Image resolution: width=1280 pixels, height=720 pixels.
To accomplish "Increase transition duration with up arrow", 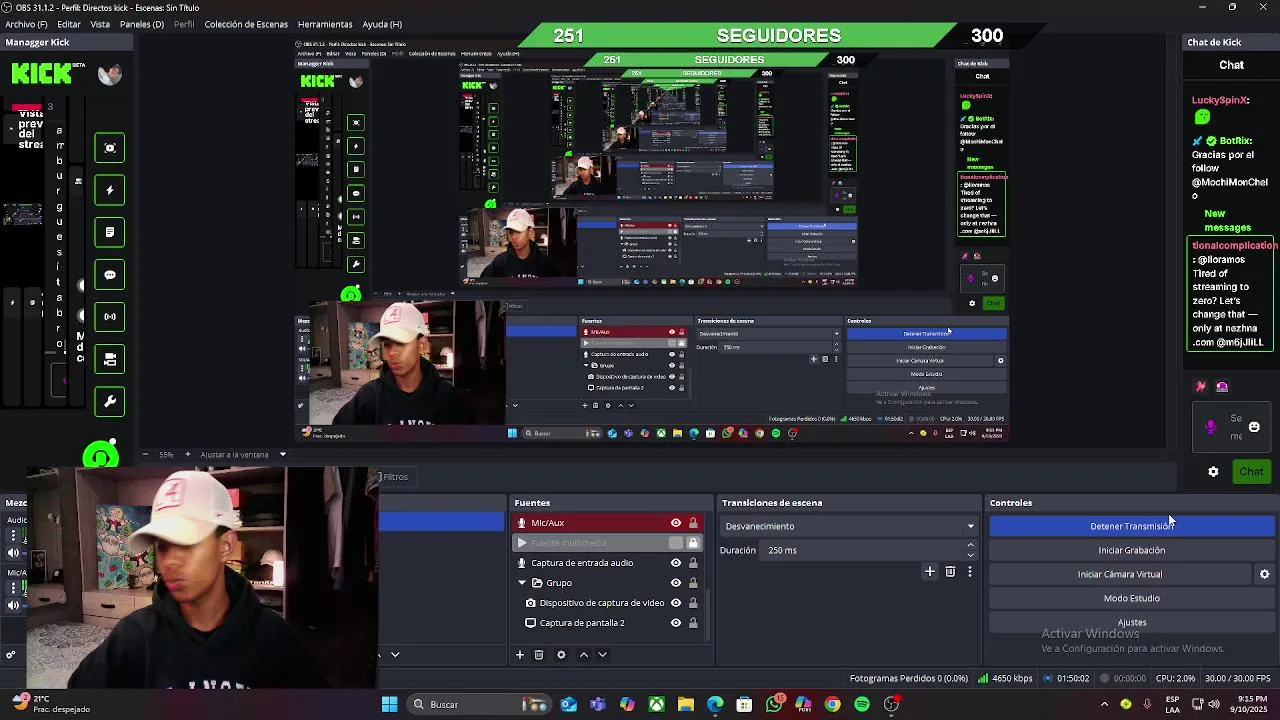I will [970, 545].
